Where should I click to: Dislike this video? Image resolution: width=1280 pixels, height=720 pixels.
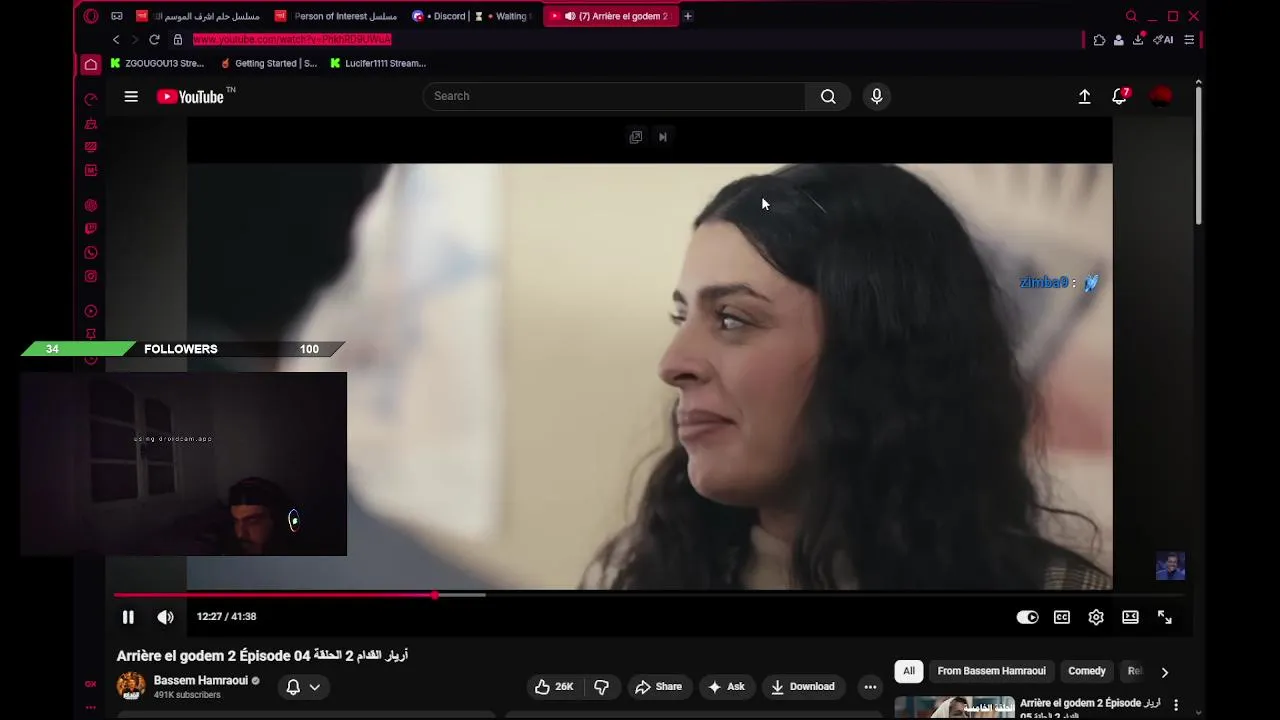pyautogui.click(x=601, y=686)
